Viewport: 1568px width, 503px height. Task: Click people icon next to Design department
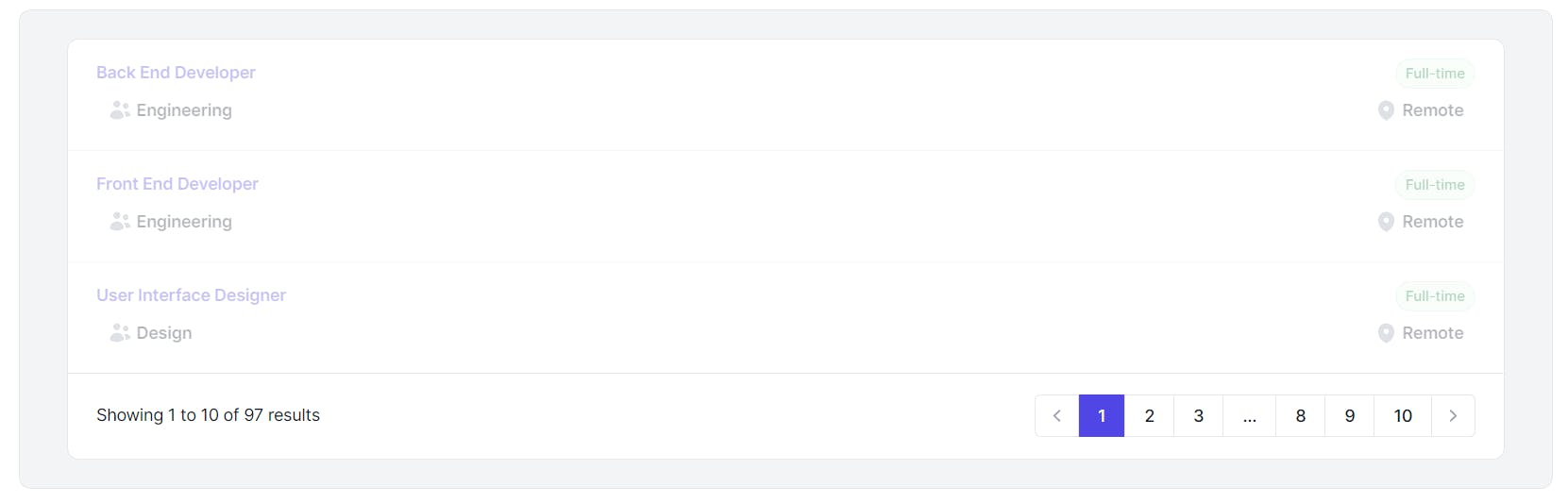pos(120,333)
